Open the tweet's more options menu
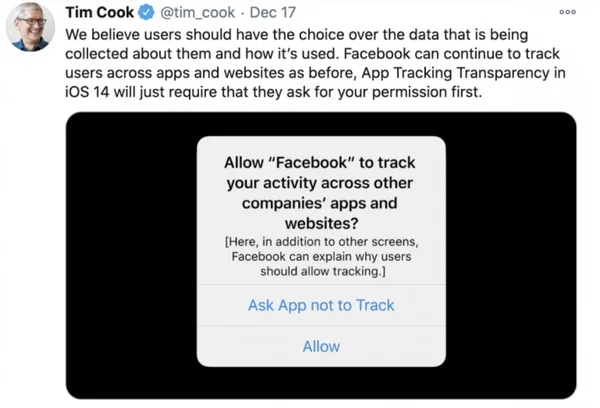Image resolution: width=600 pixels, height=408 pixels. click(567, 13)
